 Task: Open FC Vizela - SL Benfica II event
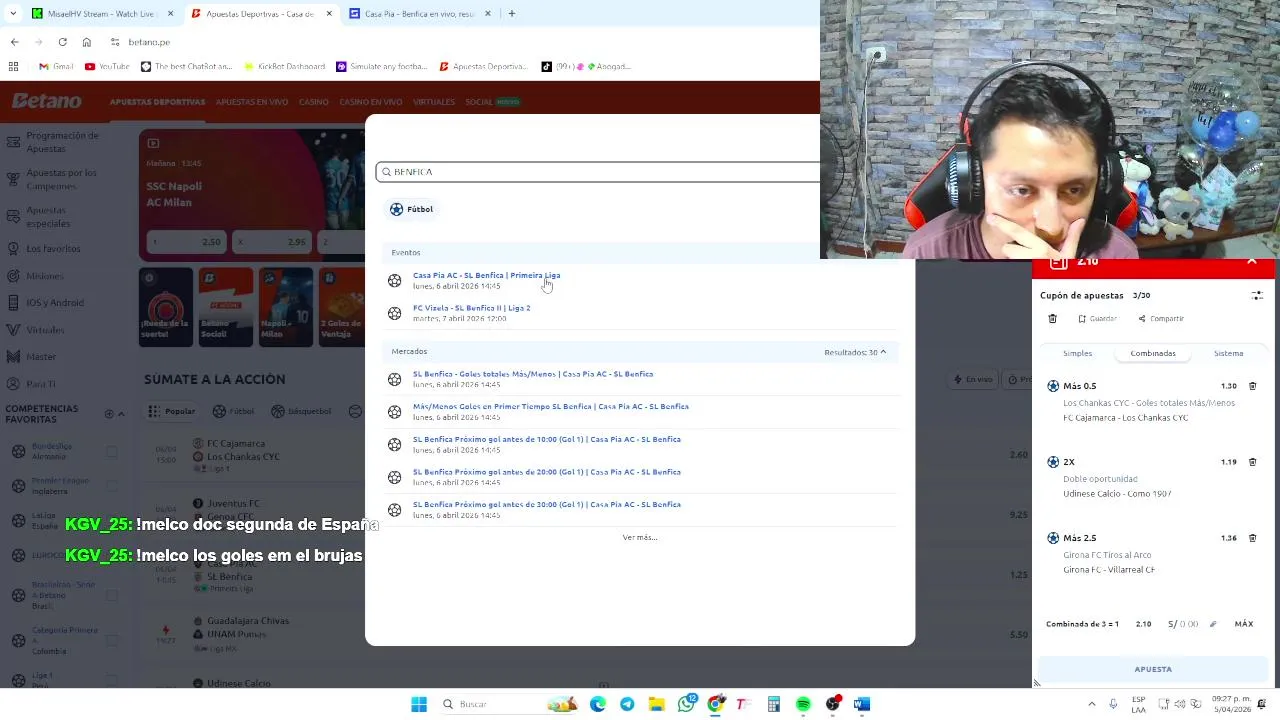[x=471, y=308]
